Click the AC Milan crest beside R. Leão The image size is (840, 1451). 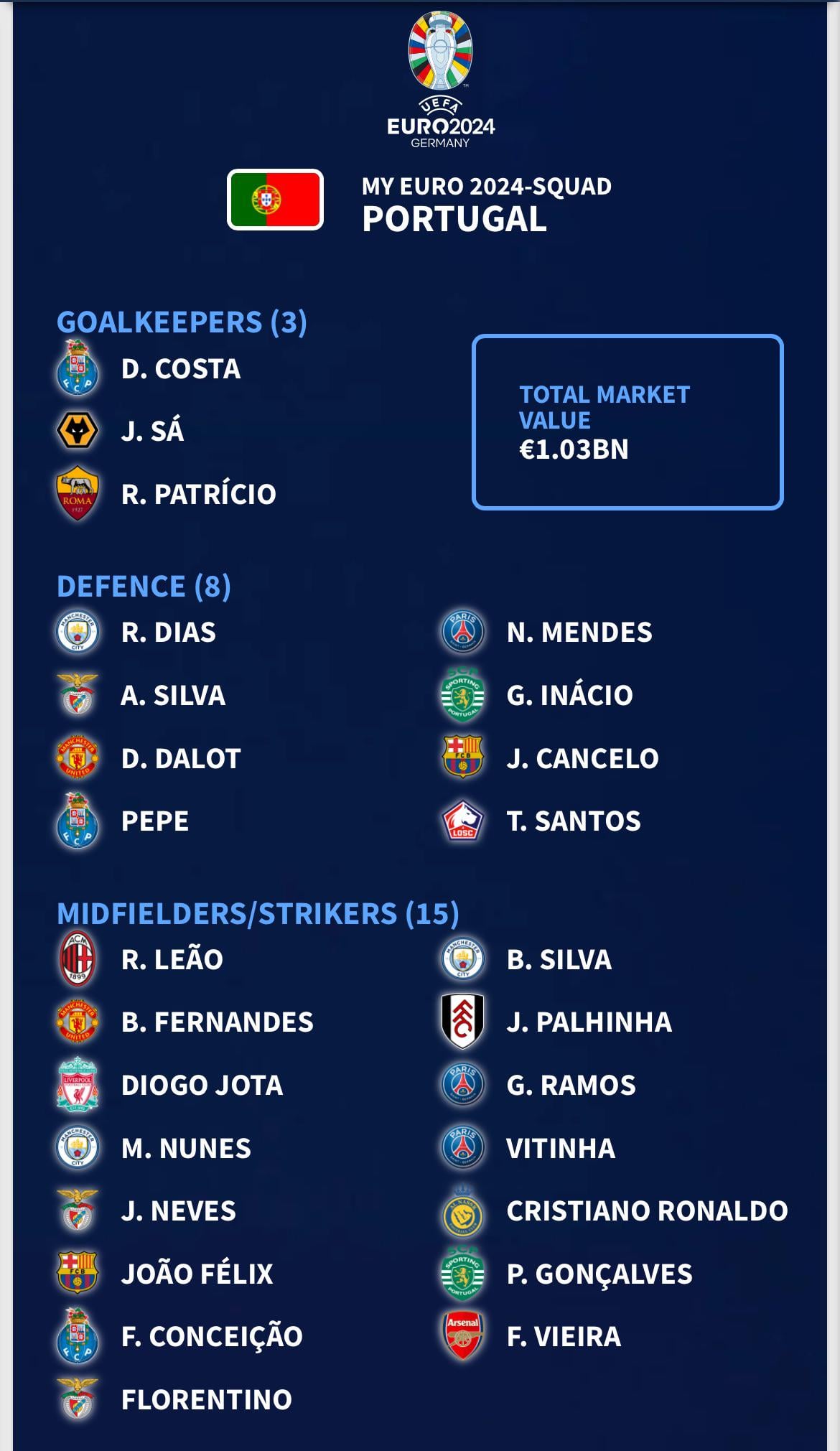(x=78, y=958)
